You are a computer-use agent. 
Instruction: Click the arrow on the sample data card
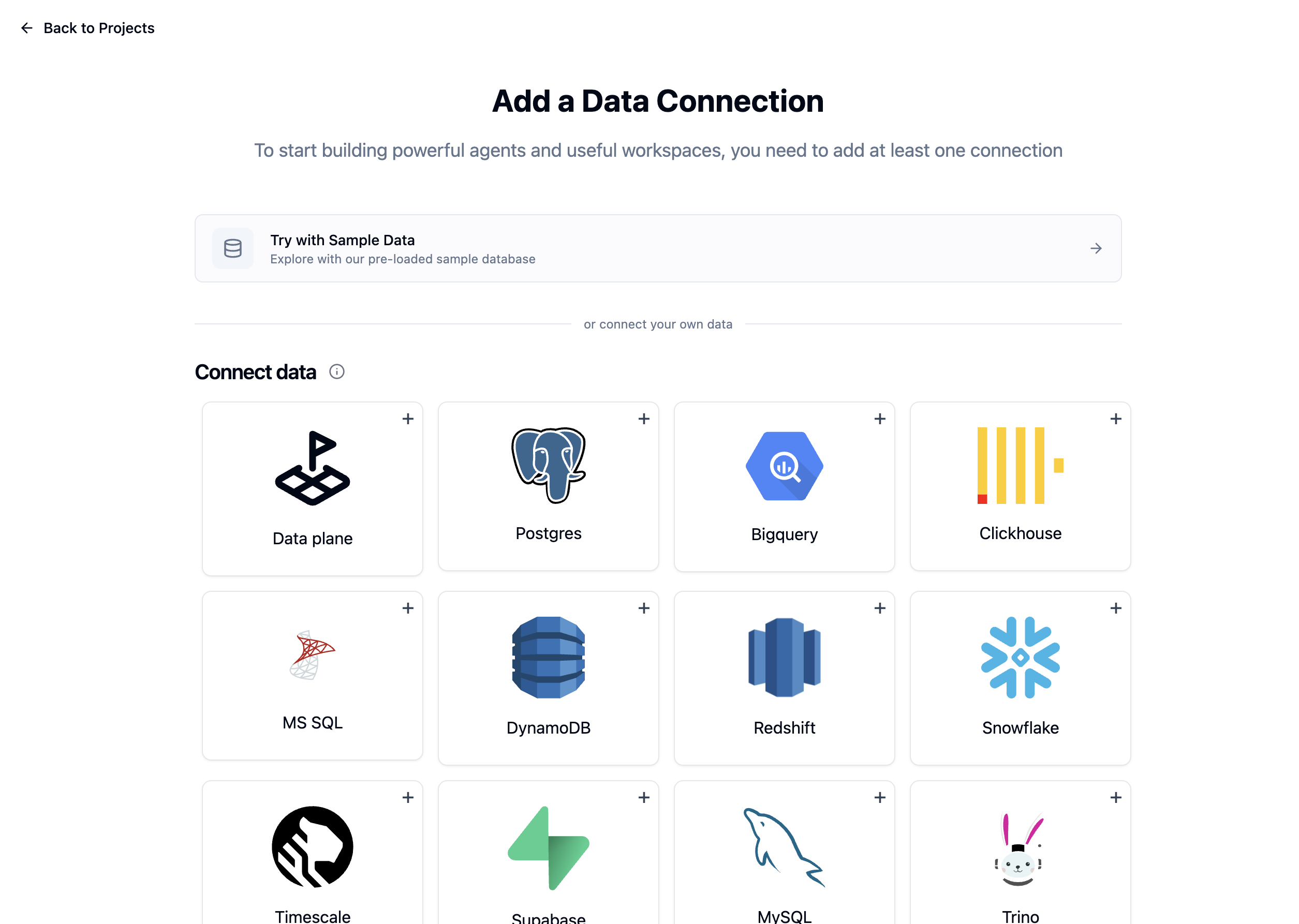(x=1096, y=248)
